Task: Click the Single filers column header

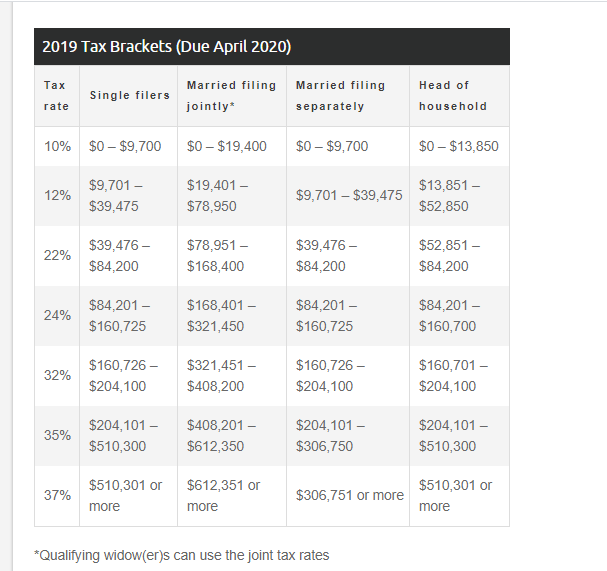Action: point(130,96)
